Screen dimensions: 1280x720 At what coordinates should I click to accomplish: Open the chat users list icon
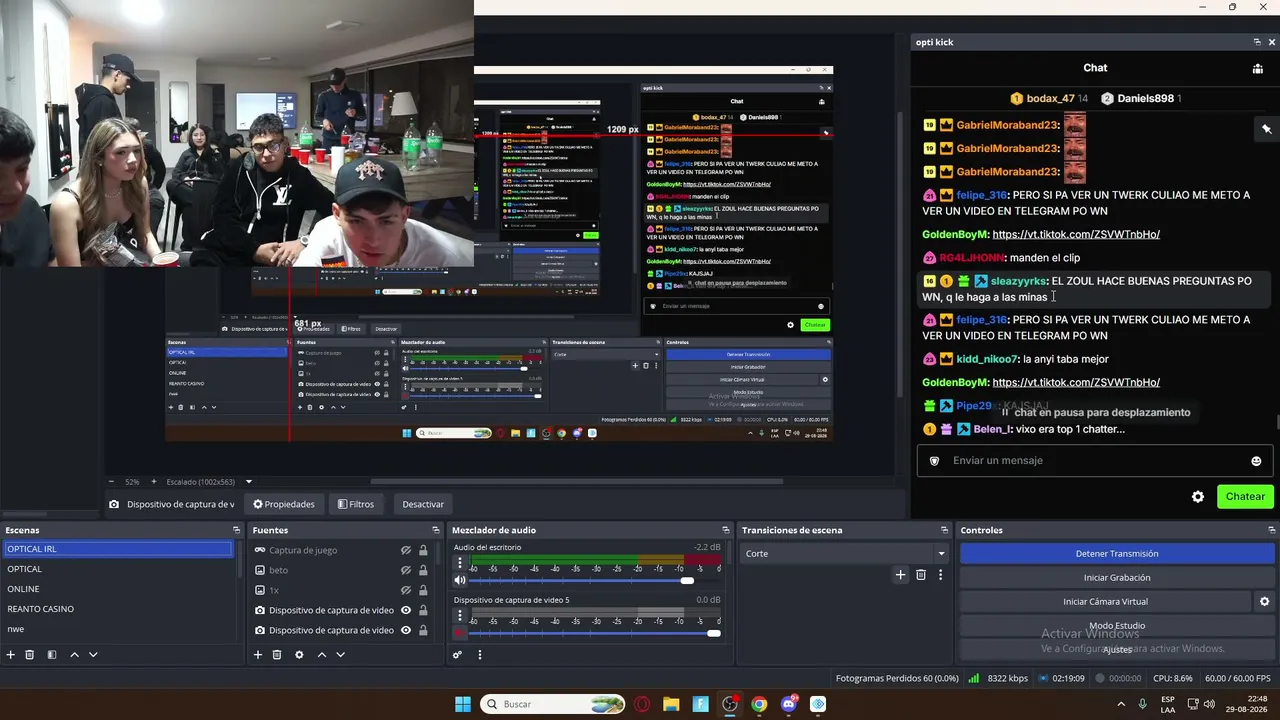coord(1257,69)
